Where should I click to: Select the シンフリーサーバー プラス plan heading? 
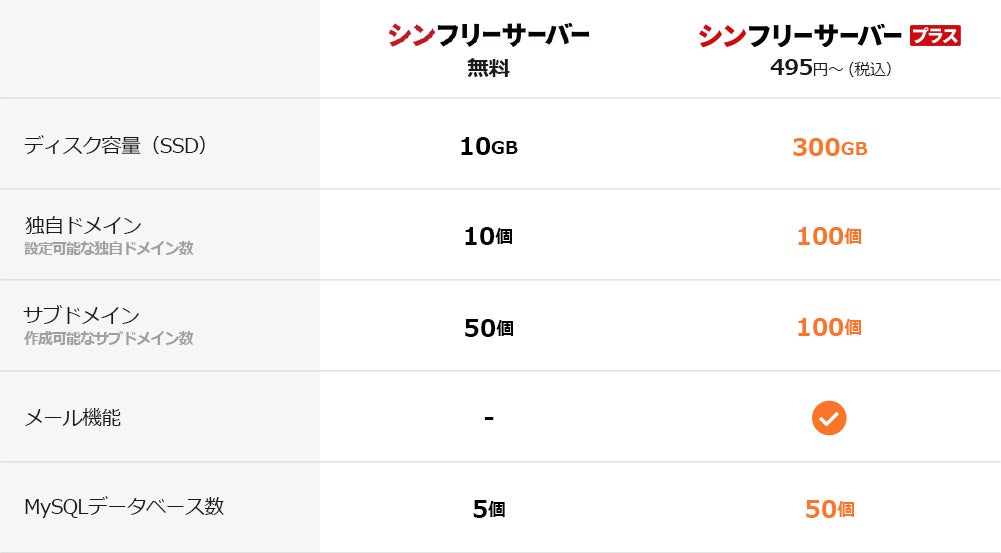click(x=829, y=35)
